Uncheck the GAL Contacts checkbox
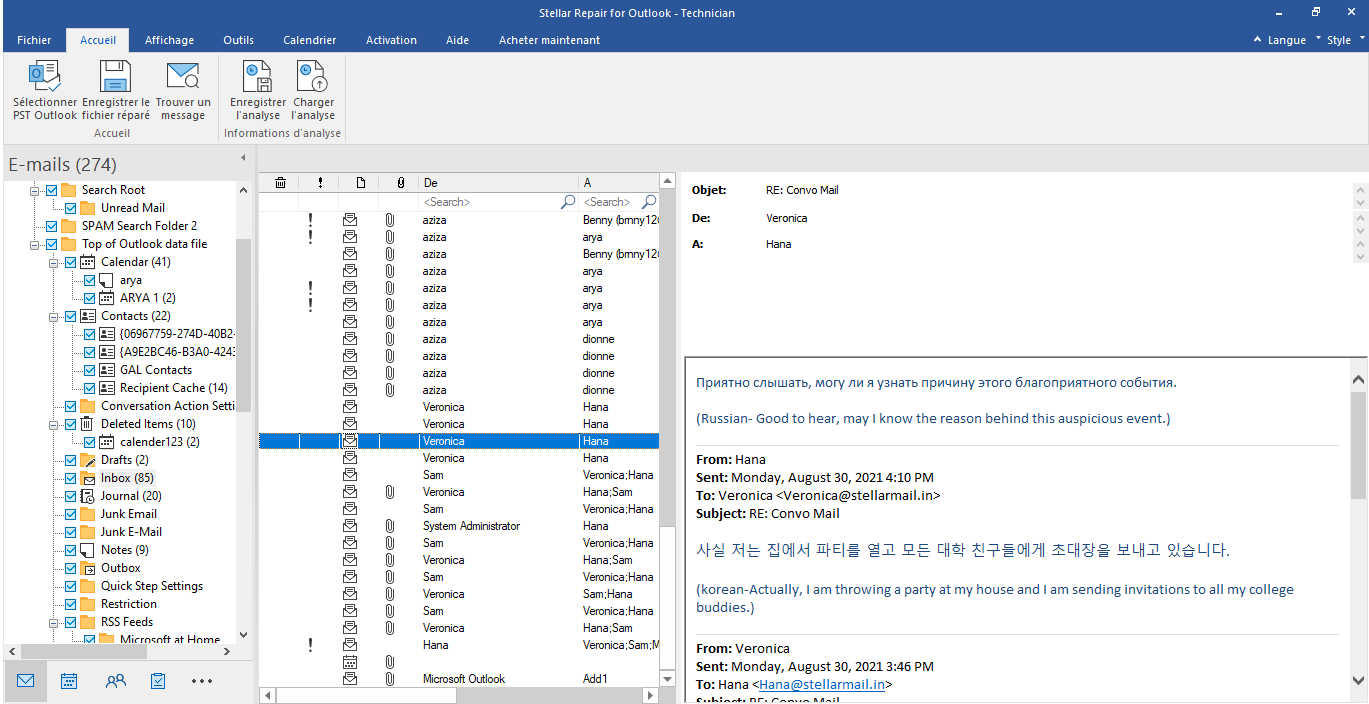Viewport: 1369px width, 704px height. pyautogui.click(x=90, y=370)
